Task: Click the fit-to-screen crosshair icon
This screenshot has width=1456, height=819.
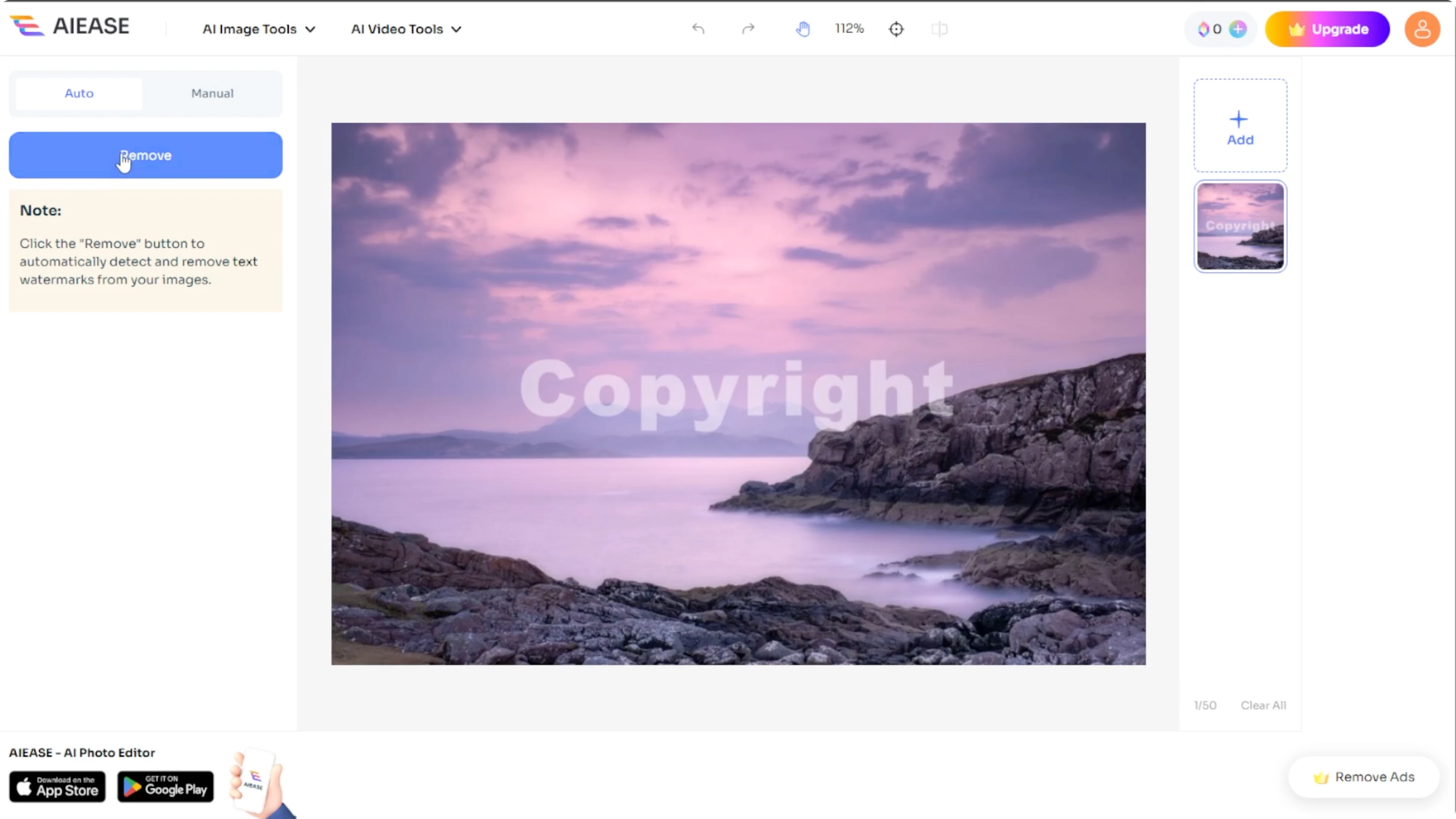Action: click(x=897, y=29)
